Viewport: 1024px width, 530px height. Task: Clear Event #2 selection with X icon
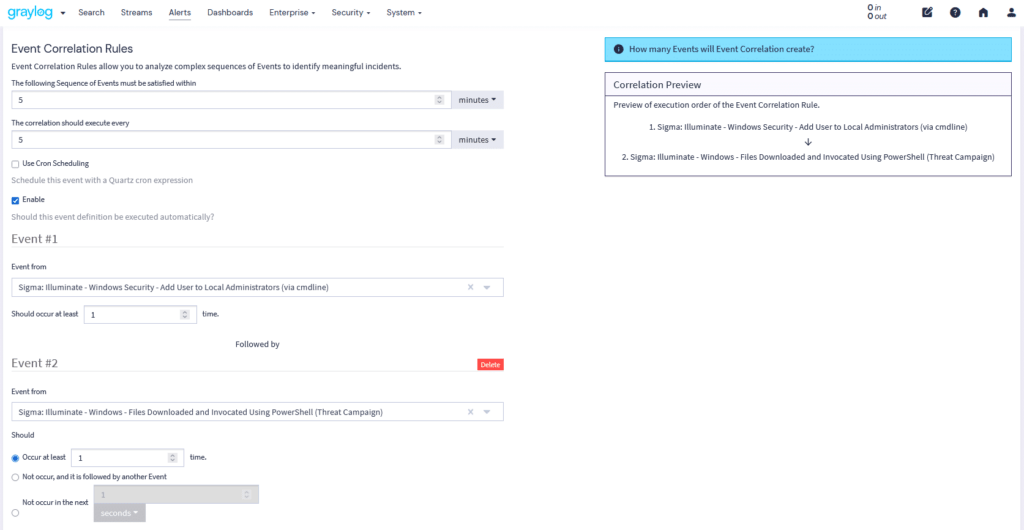pyautogui.click(x=470, y=412)
